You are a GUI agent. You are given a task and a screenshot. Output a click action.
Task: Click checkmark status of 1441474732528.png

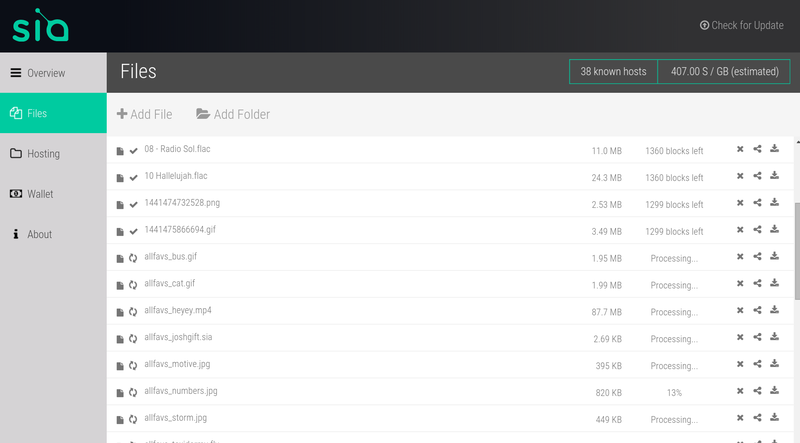pyautogui.click(x=134, y=205)
